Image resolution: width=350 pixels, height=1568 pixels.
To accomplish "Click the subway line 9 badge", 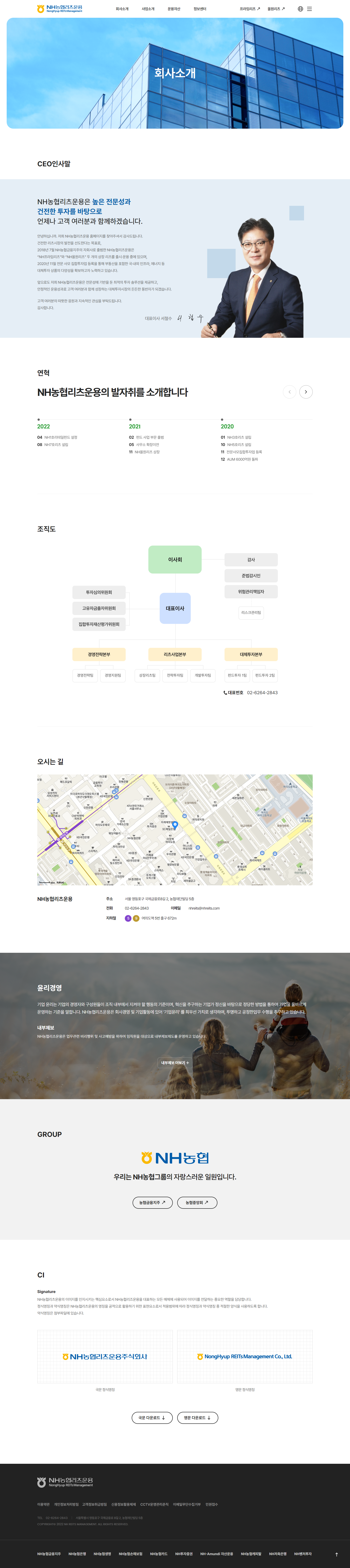I will click(136, 919).
